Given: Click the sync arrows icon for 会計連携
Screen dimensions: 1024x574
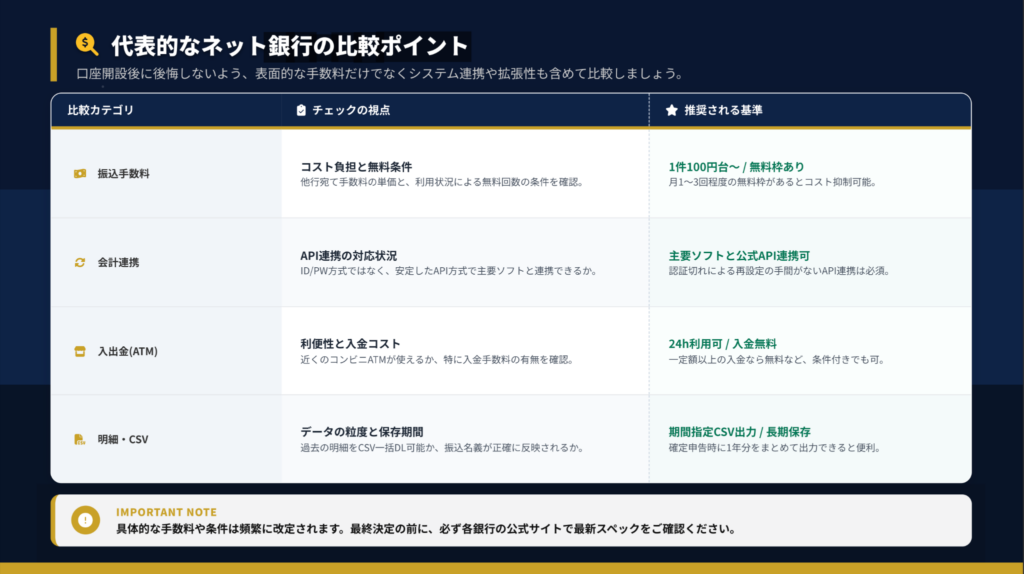Looking at the screenshot, I should point(80,262).
